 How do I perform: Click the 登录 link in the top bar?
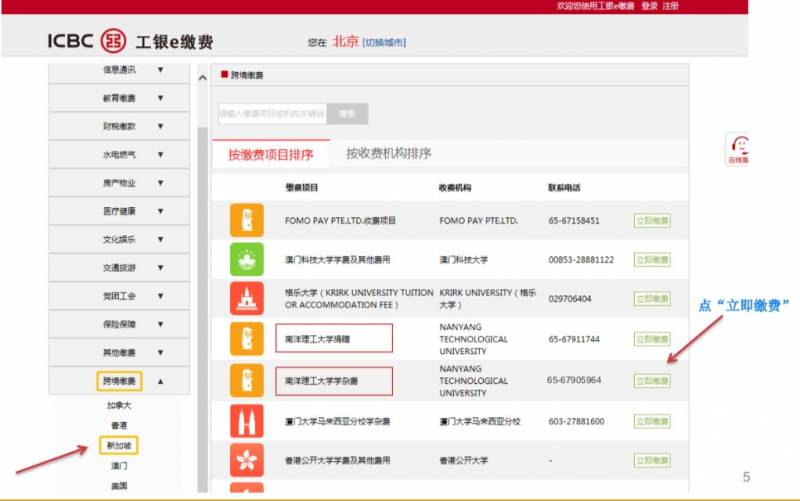click(x=649, y=6)
